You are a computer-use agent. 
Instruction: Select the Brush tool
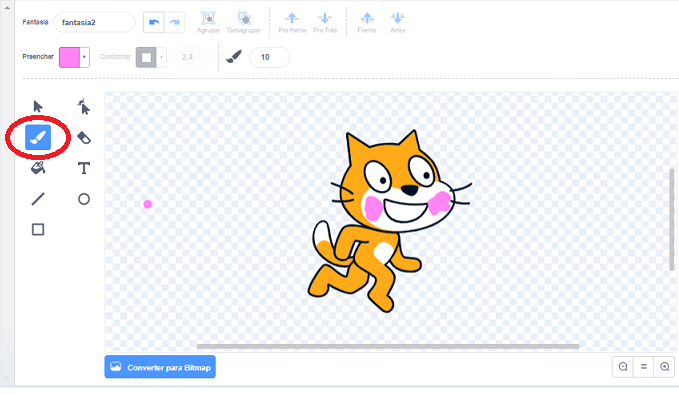[x=38, y=137]
